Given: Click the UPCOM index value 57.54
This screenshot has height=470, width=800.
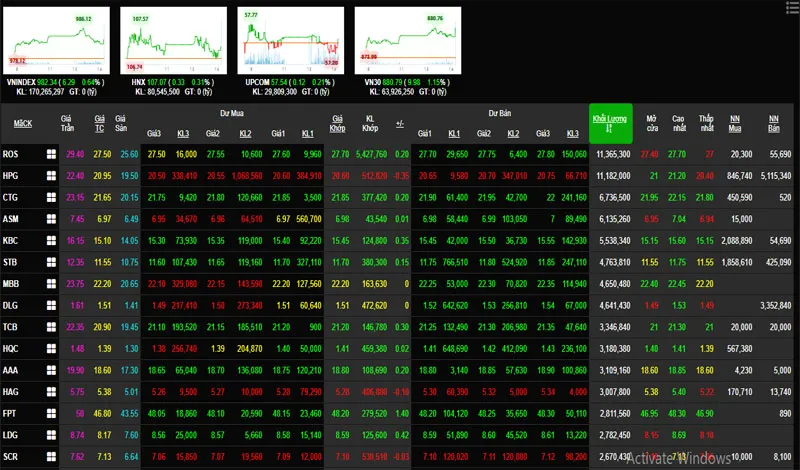Looking at the screenshot, I should 279,82.
